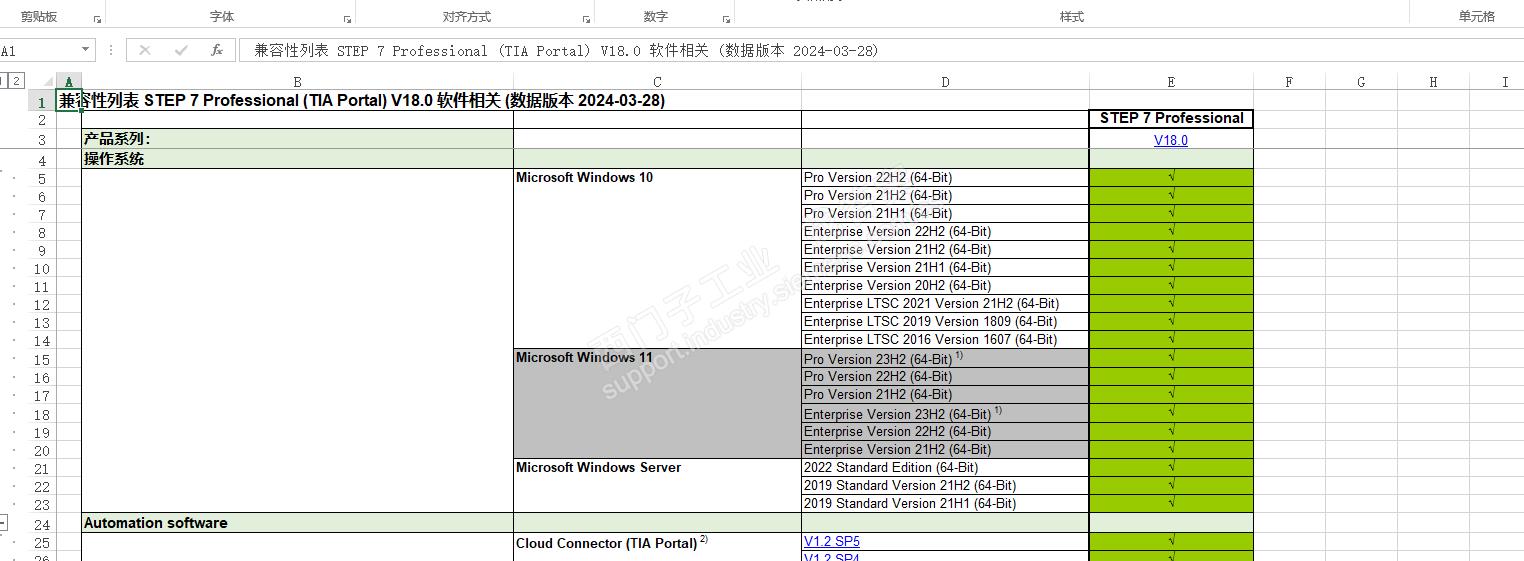The image size is (1524, 561).
Task: Select the Microsoft Windows 10 cell
Action: click(x=657, y=178)
